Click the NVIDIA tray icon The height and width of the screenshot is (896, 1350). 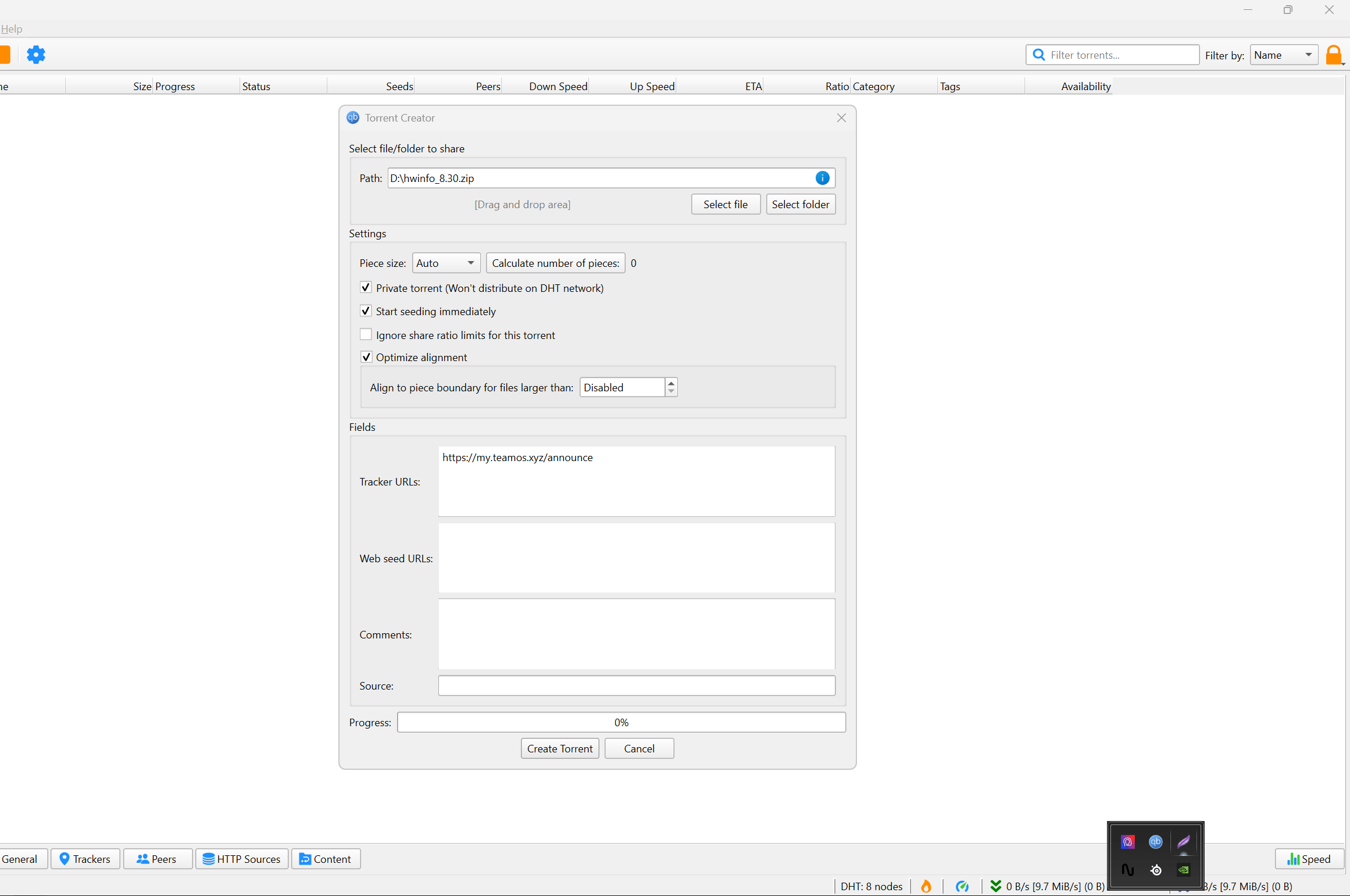coord(1184,870)
